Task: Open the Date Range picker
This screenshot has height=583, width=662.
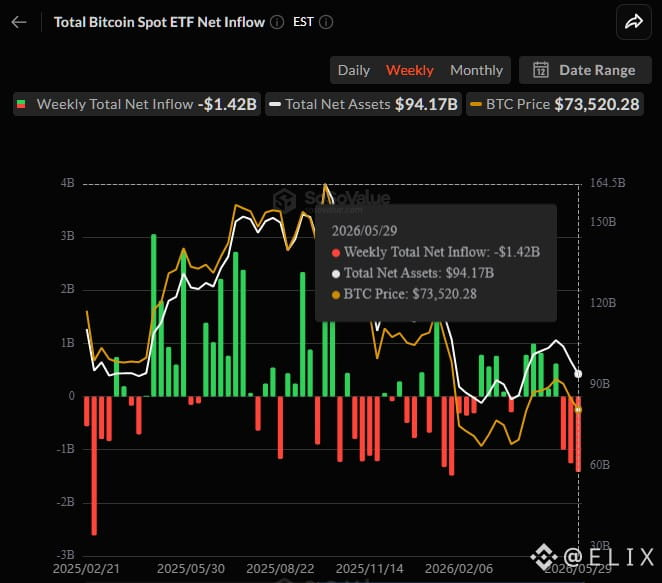Action: coord(585,70)
